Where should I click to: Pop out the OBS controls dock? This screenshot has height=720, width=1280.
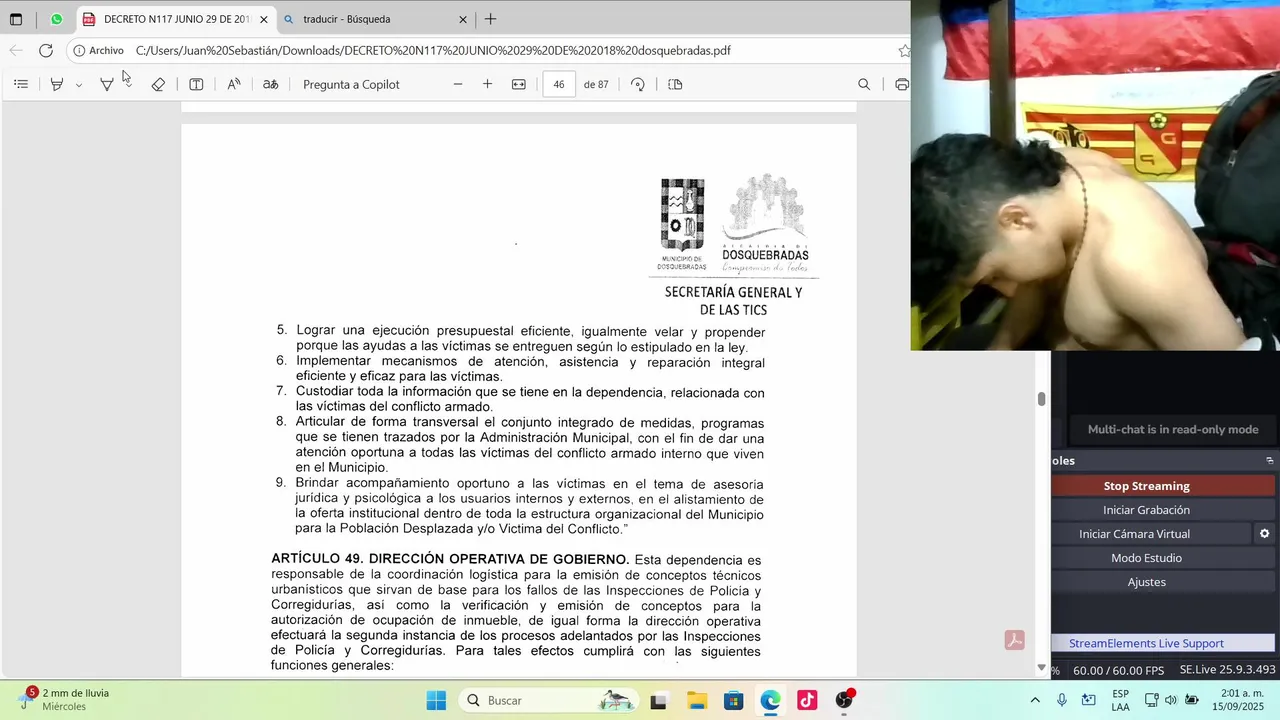[x=1270, y=461]
